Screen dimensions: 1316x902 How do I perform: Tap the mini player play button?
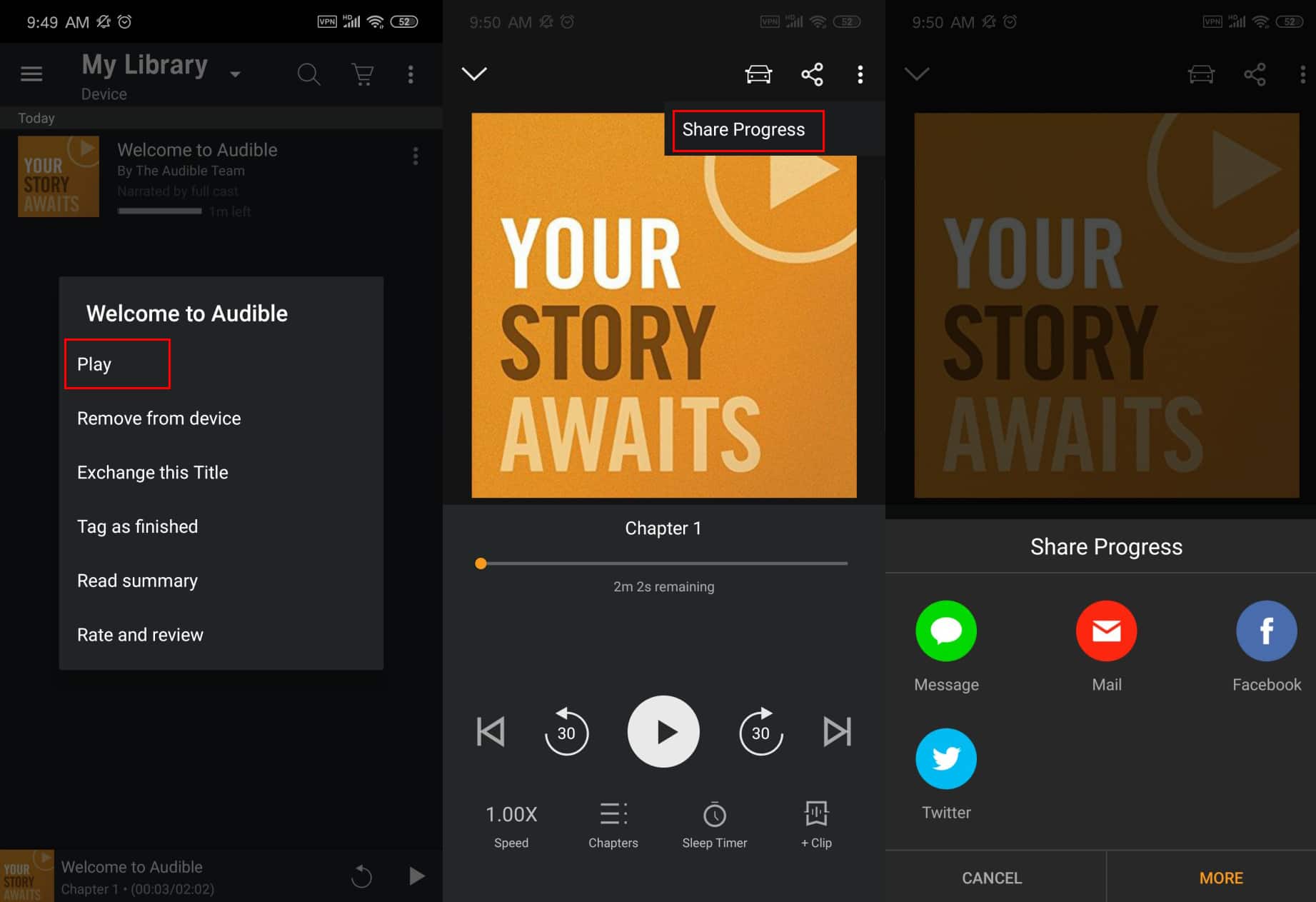[416, 876]
